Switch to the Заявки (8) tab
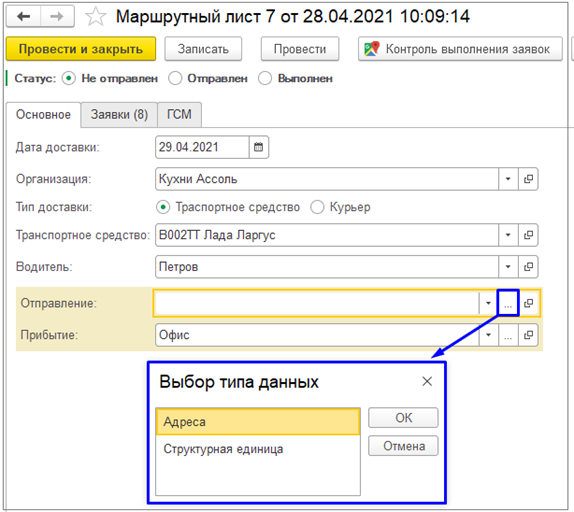 point(119,115)
